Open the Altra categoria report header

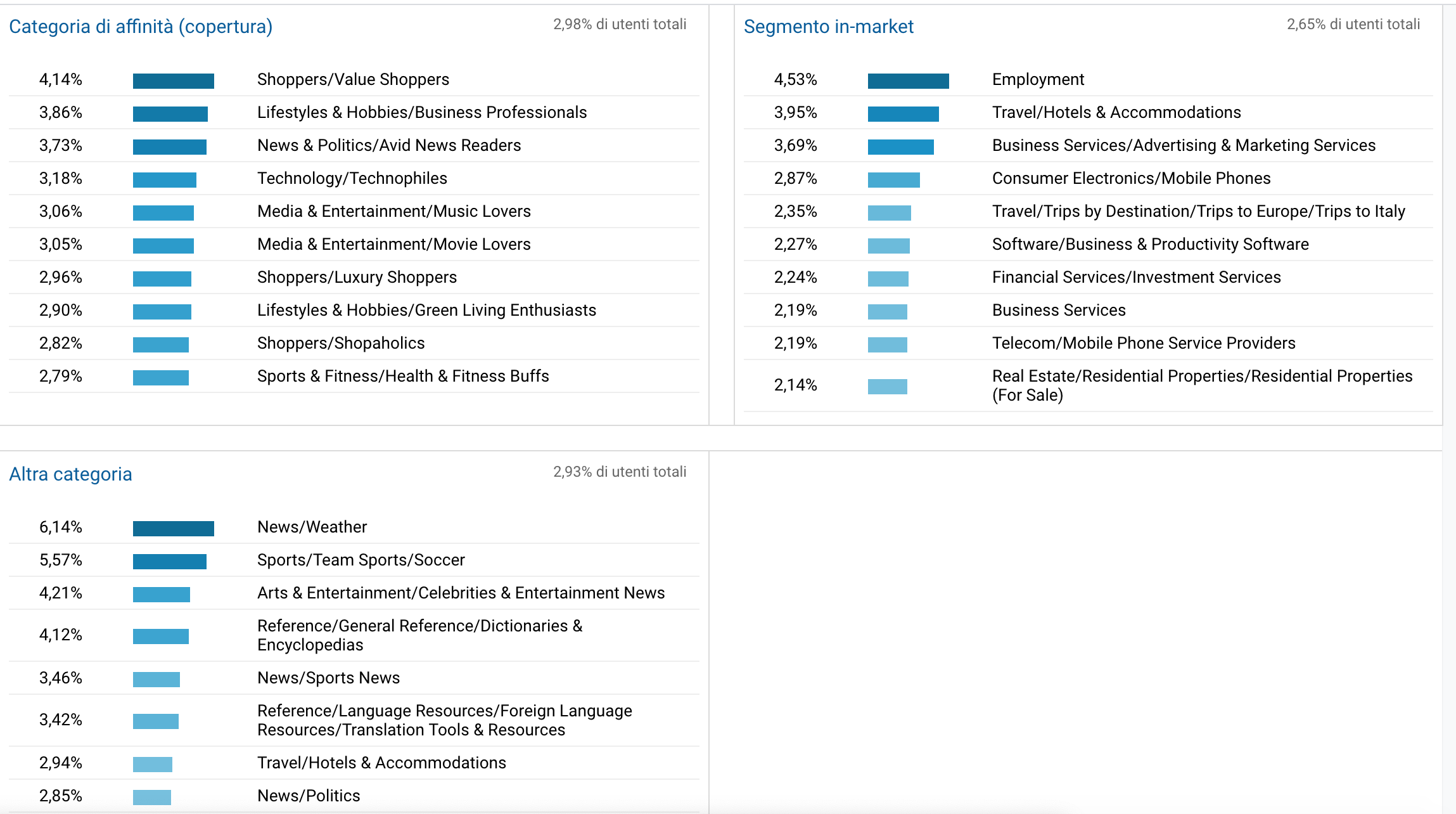pos(70,474)
